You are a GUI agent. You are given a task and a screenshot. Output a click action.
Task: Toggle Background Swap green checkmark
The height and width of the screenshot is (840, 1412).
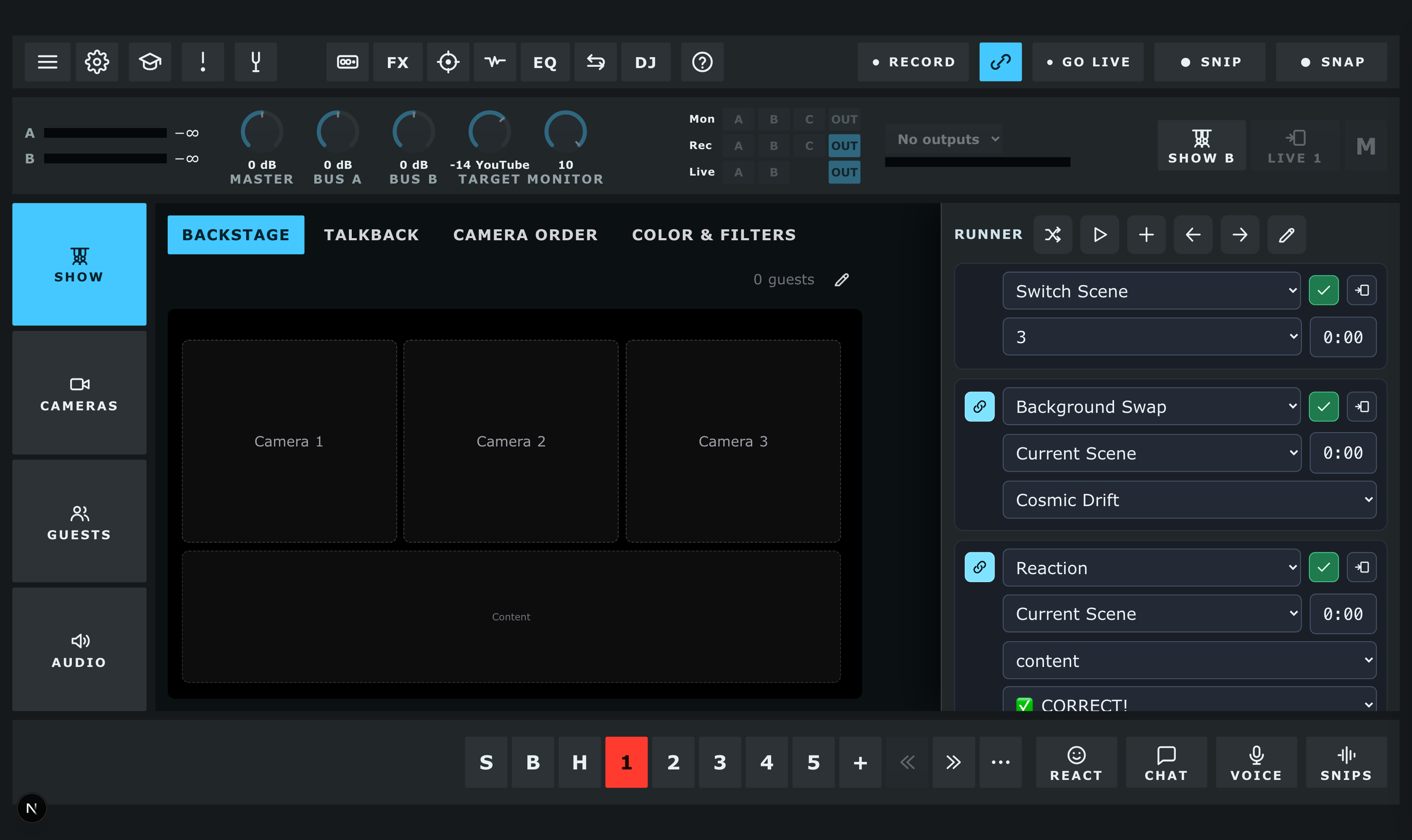point(1324,407)
